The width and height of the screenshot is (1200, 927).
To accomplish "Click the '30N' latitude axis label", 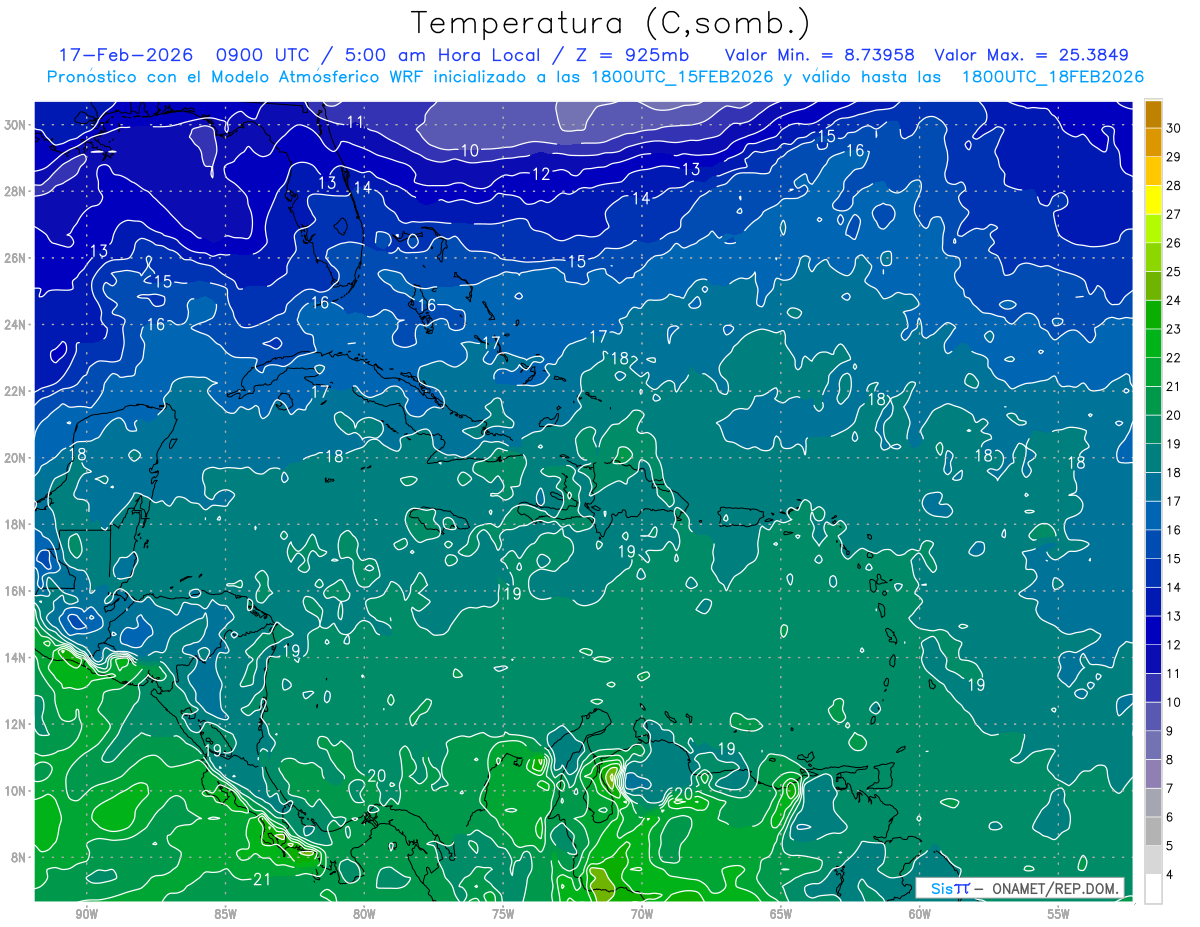I will [16, 125].
